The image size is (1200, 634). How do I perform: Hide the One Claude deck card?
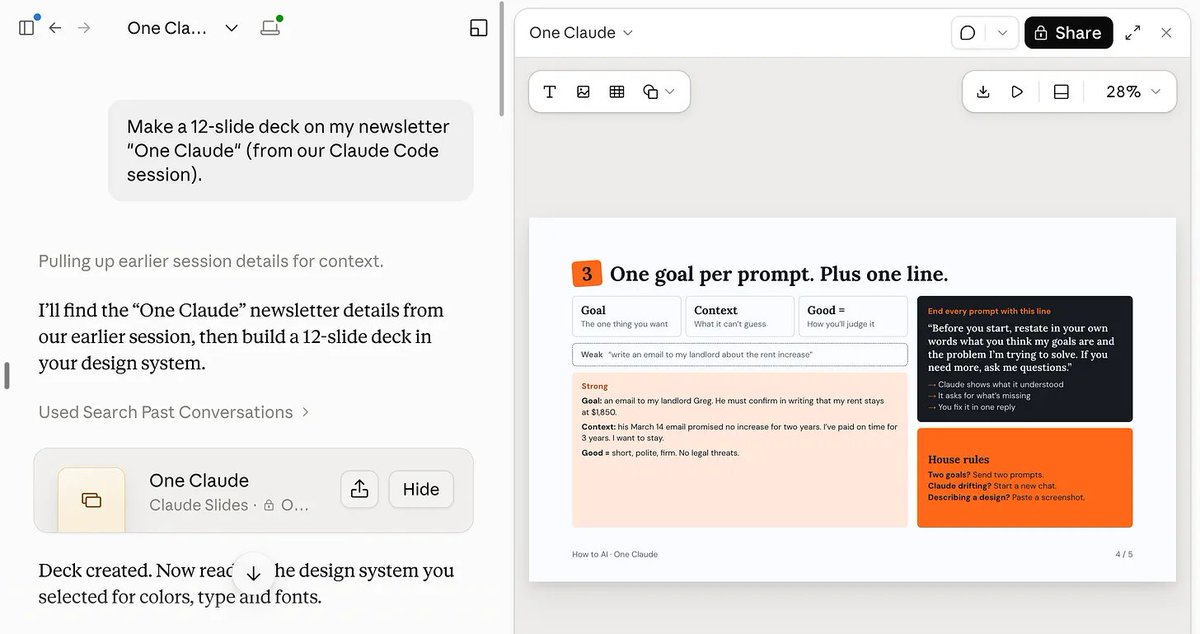click(421, 490)
